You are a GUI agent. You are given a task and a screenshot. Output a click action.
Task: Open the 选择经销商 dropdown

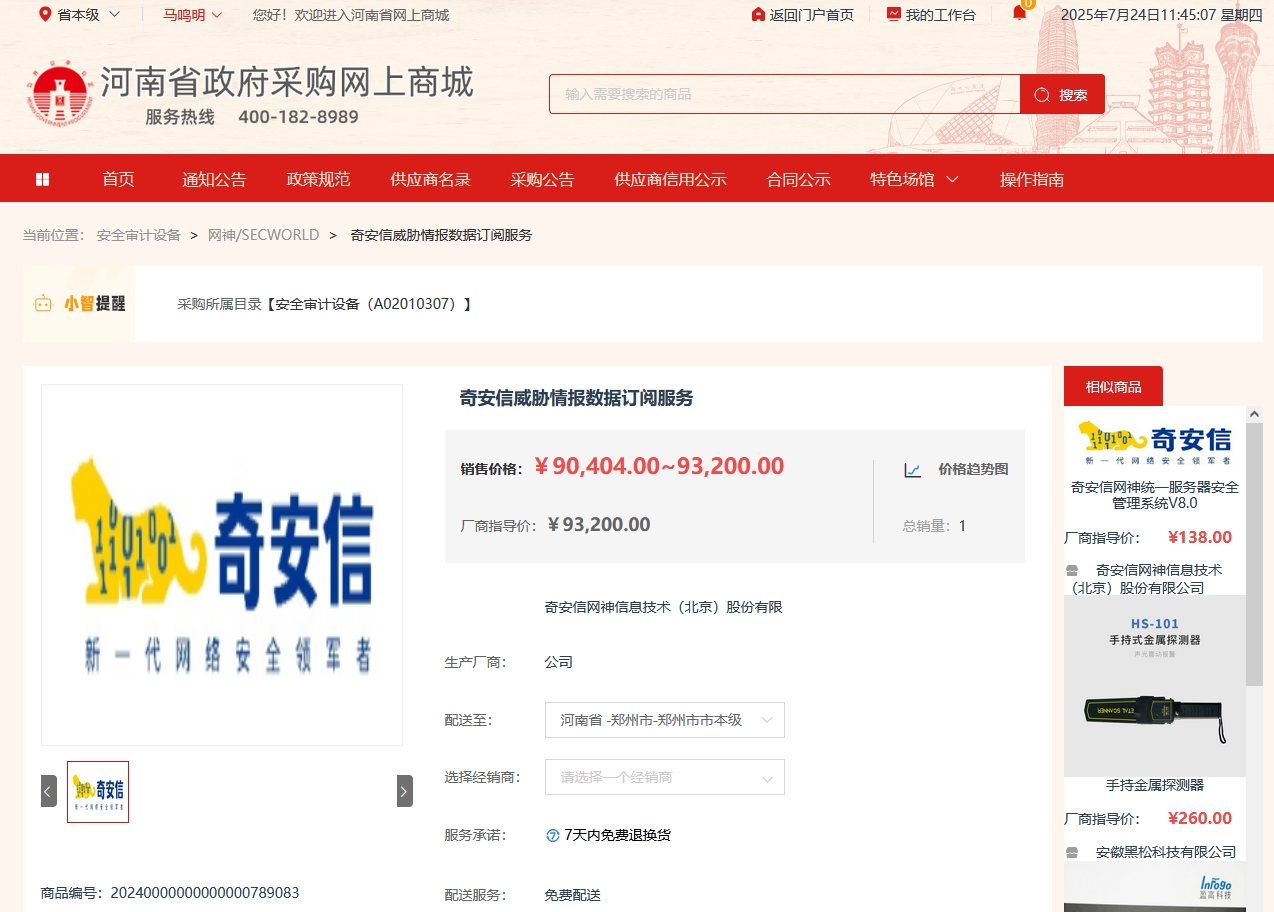(x=665, y=777)
